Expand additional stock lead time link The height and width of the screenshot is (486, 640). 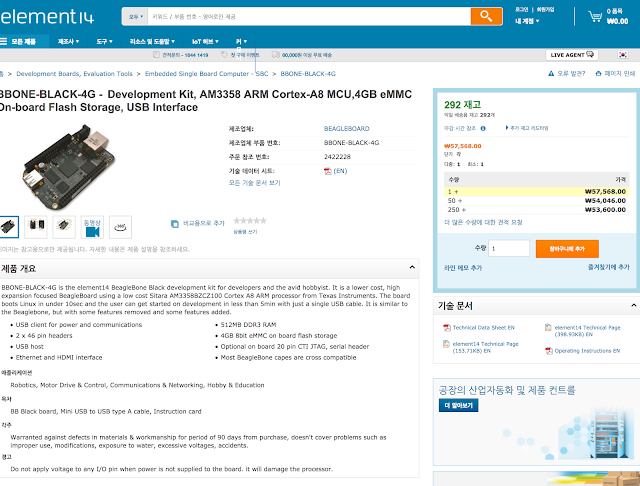pos(527,128)
